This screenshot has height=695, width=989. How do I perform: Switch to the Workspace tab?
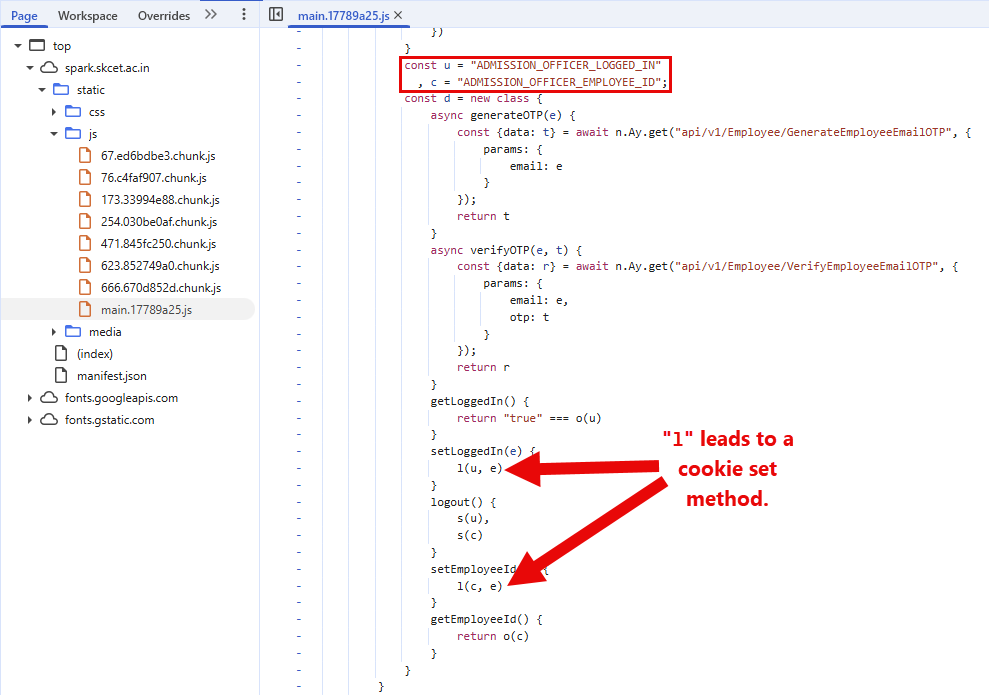[87, 16]
